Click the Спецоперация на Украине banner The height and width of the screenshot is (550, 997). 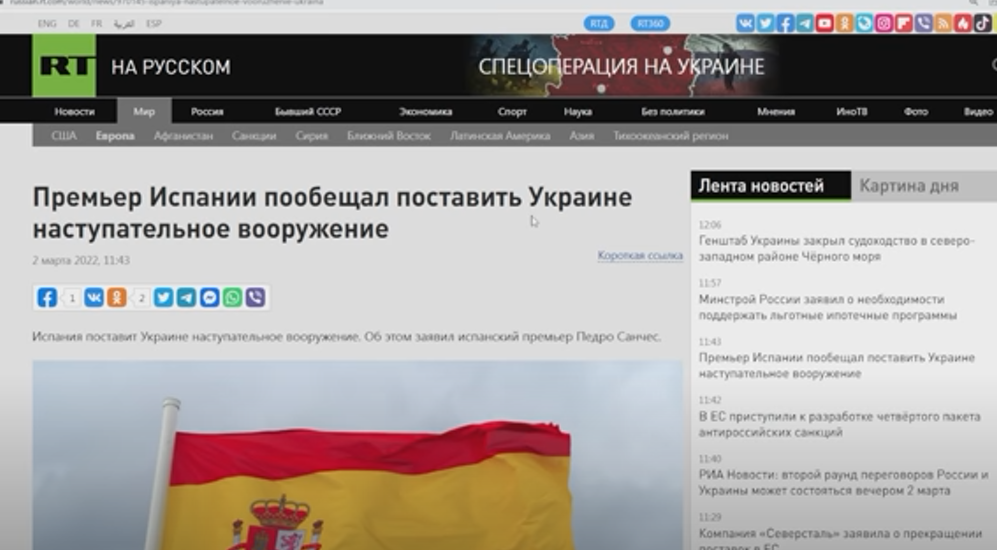pyautogui.click(x=620, y=66)
